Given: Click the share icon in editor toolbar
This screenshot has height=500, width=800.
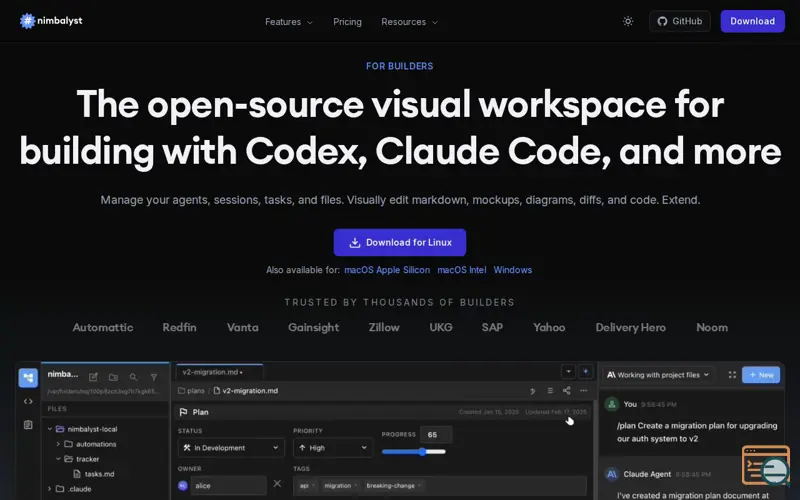Looking at the screenshot, I should (566, 390).
